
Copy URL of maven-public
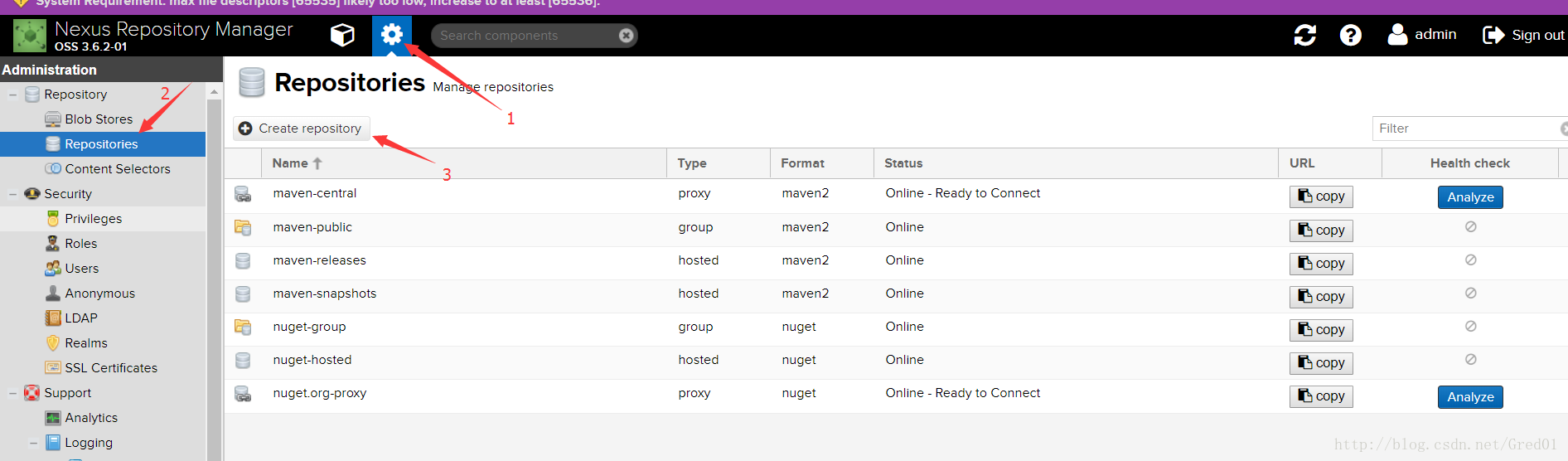coord(1321,230)
